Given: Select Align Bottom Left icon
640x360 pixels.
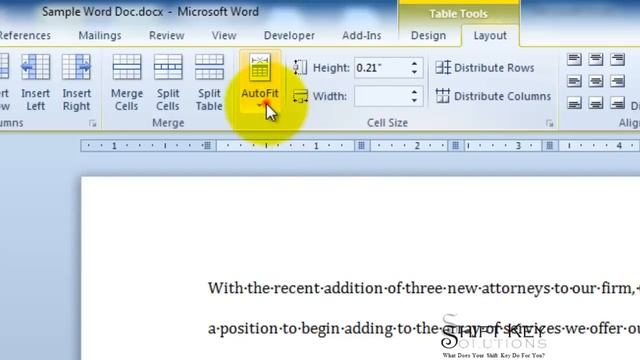Looking at the screenshot, I should (574, 103).
